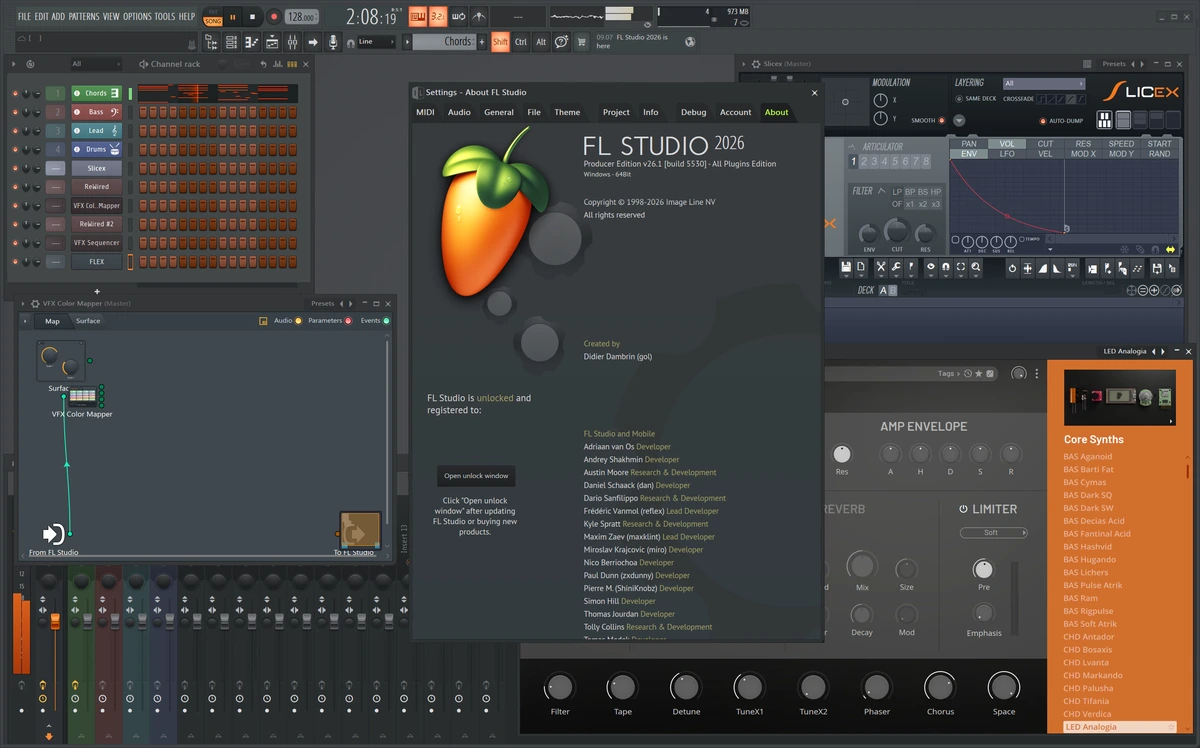
Task: Switch to the Theme settings tab
Action: 567,112
